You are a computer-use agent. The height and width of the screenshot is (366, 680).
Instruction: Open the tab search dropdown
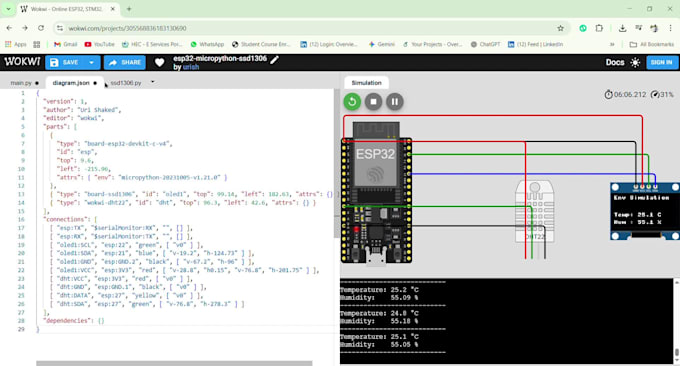pos(8,9)
